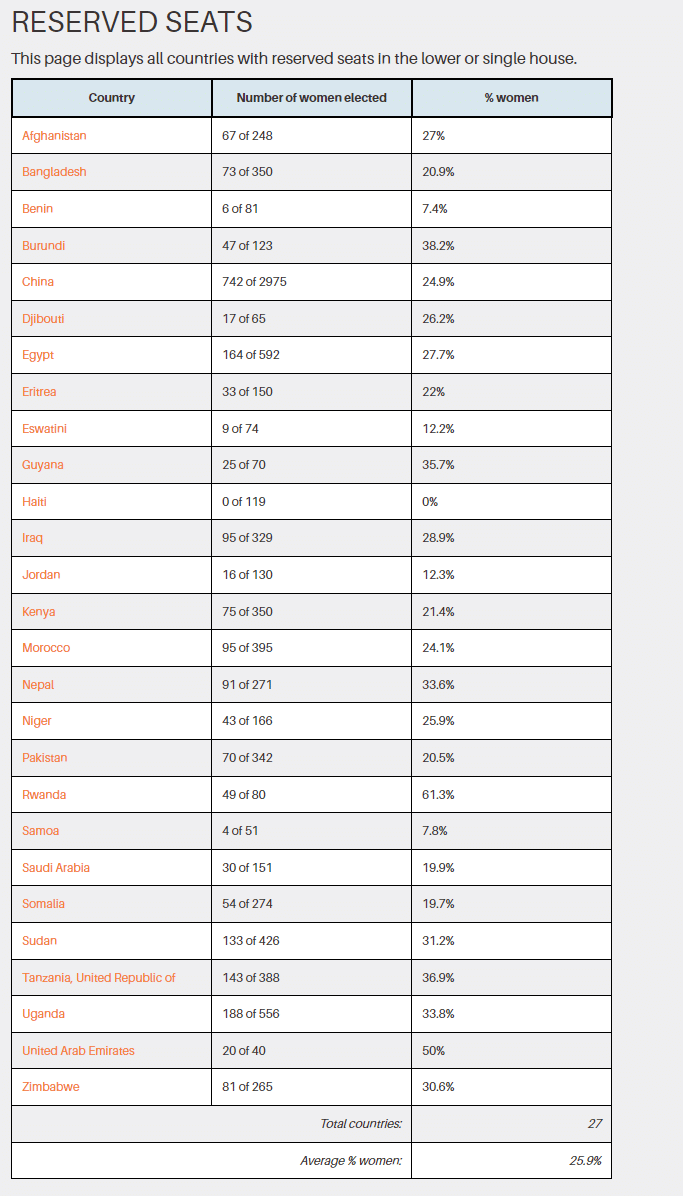Click the Kenya link

39,612
